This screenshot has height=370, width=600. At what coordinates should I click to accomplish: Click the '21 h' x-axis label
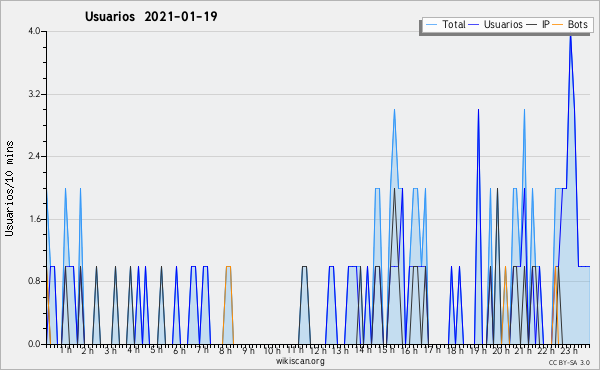pos(523,350)
